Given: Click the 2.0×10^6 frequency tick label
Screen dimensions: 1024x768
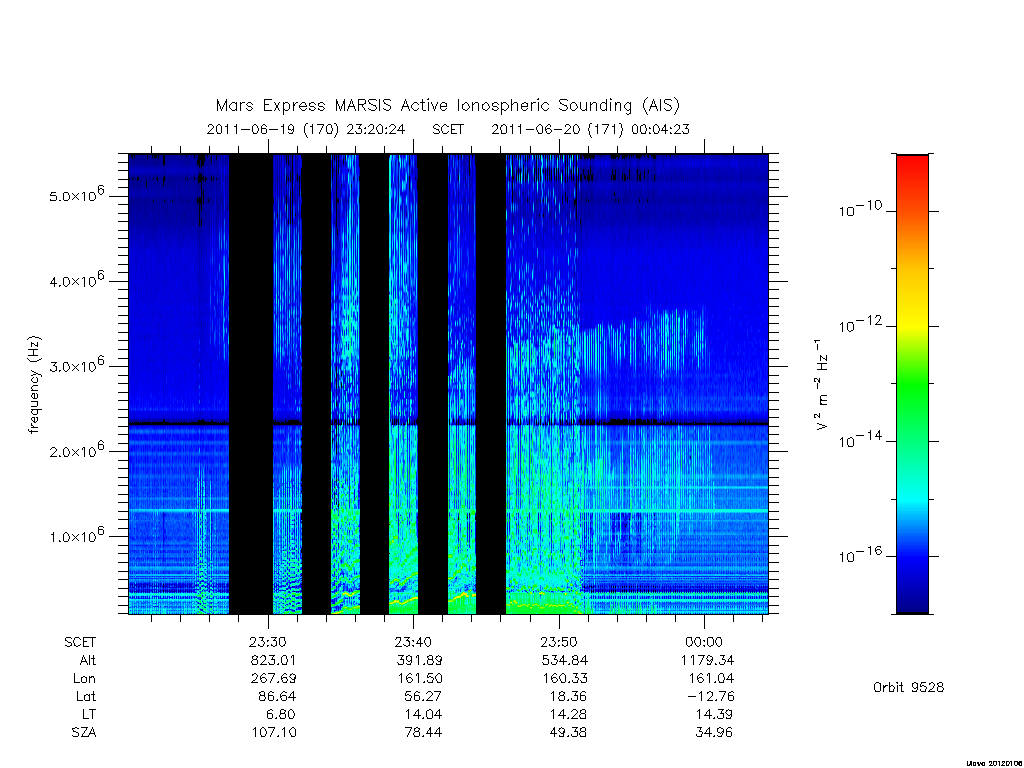Looking at the screenshot, I should [76, 449].
